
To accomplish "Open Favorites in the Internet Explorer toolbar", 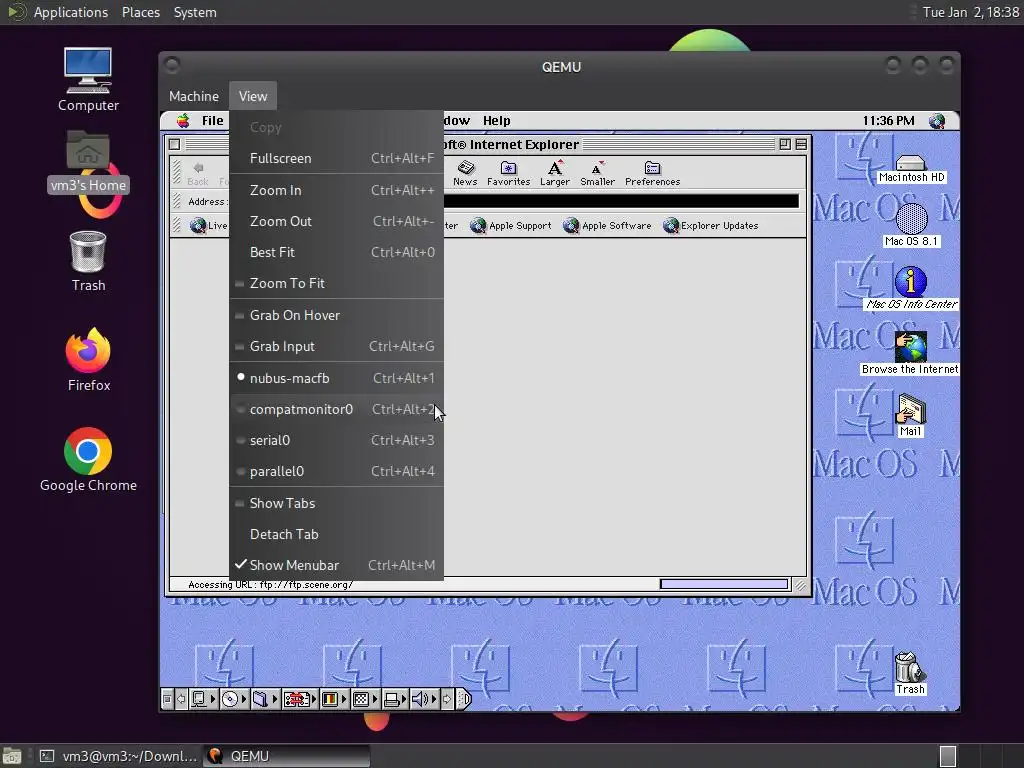I will pos(508,173).
